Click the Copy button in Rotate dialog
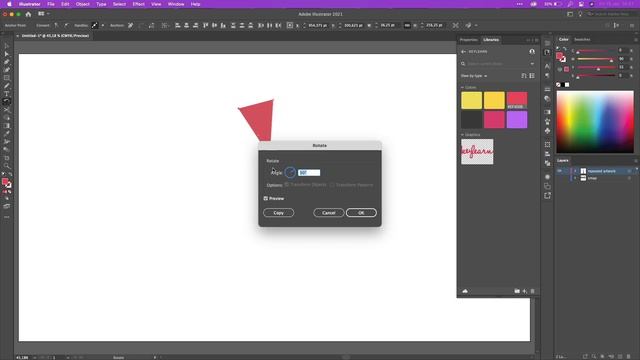 tap(278, 213)
